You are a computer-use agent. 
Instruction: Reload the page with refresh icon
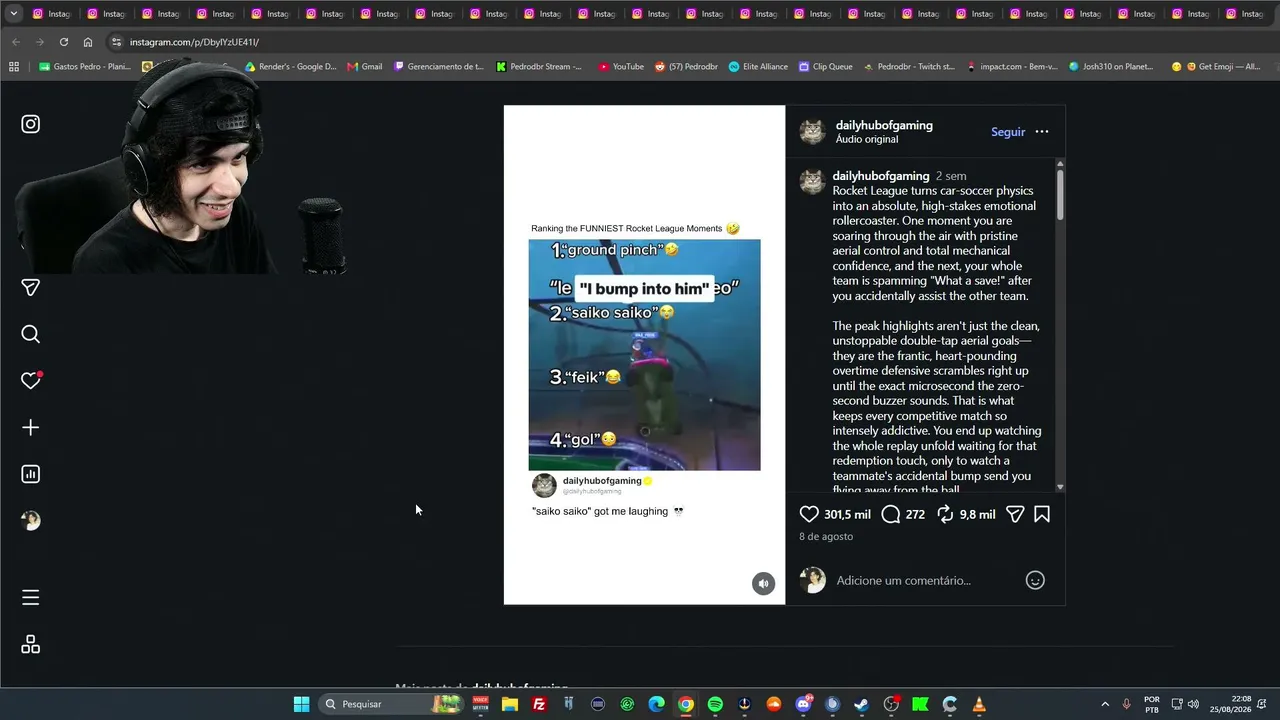pos(64,42)
